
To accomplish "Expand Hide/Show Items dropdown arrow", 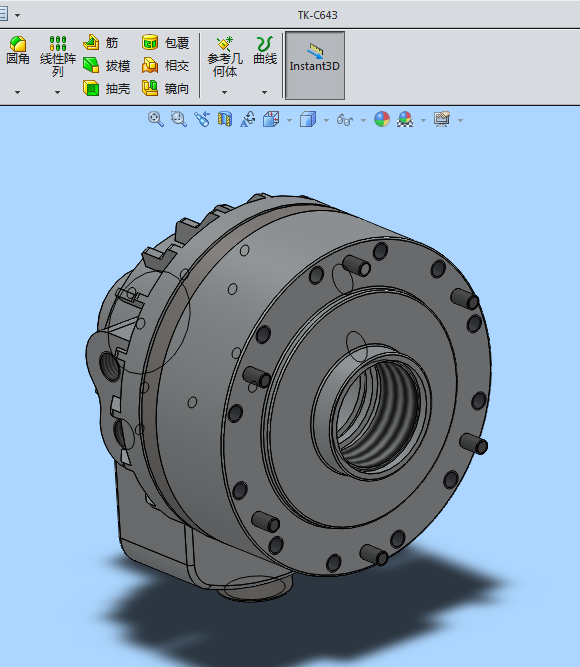I will [363, 120].
